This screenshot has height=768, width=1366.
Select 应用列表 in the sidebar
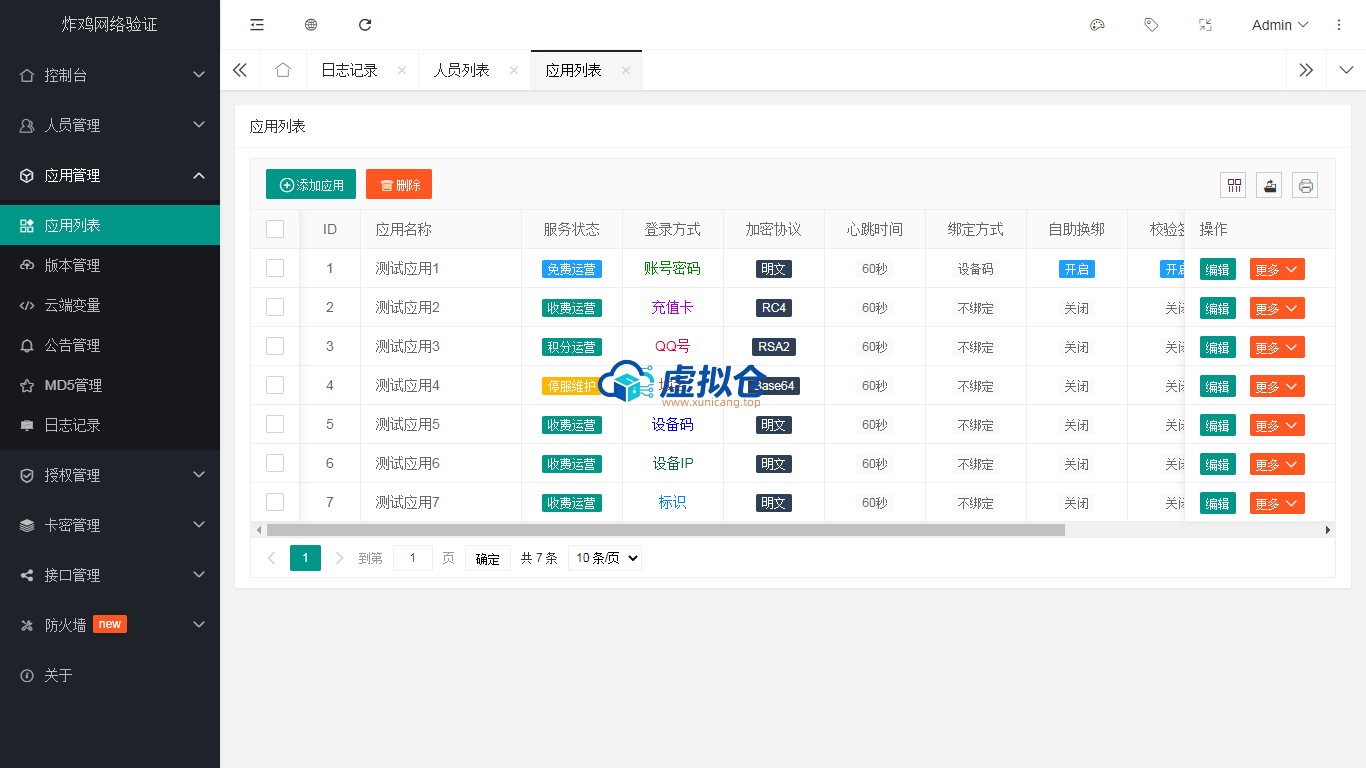click(x=110, y=225)
